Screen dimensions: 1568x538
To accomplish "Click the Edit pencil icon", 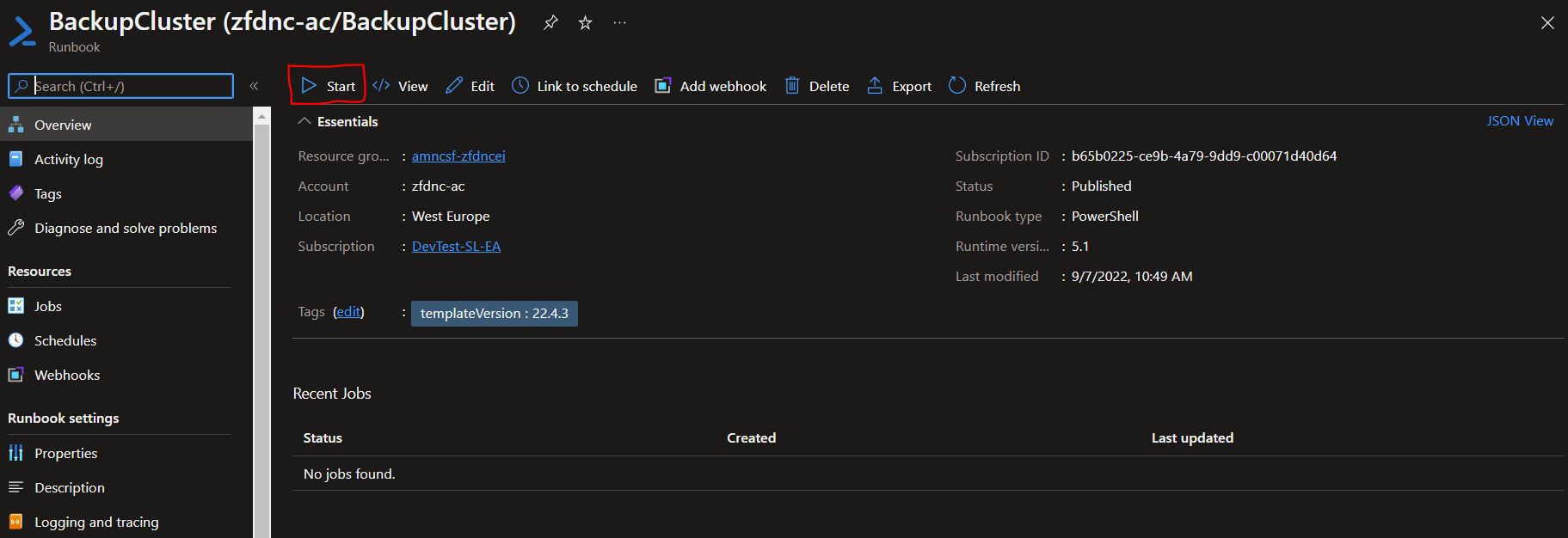I will point(454,86).
